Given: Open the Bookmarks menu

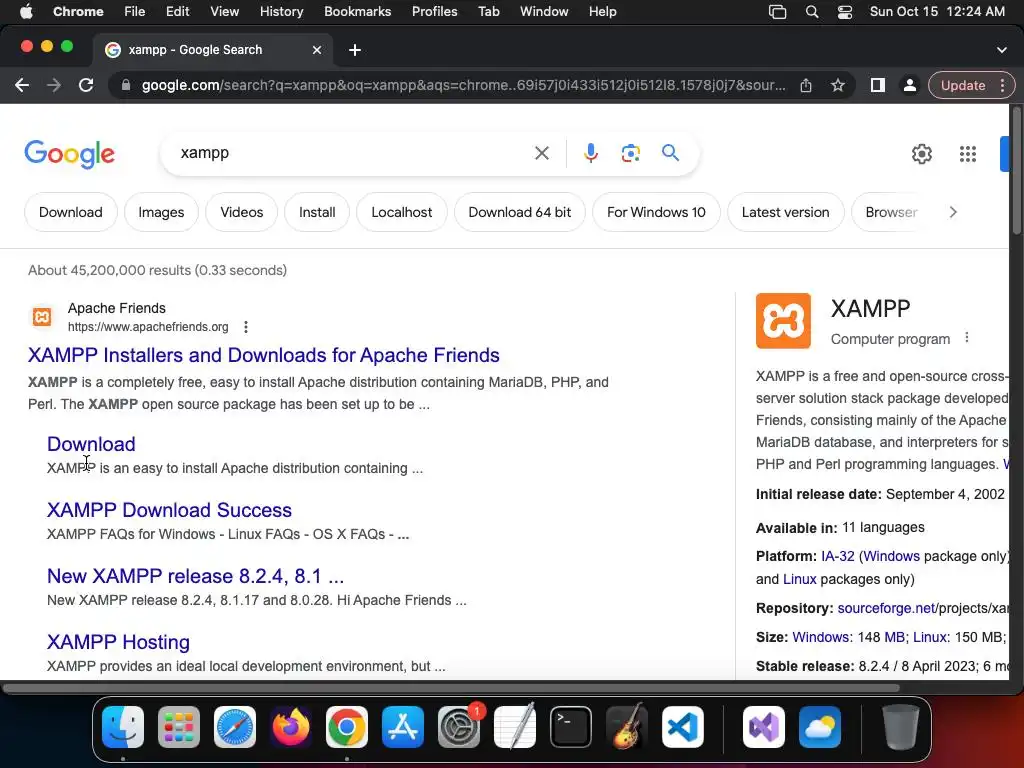Looking at the screenshot, I should pos(358,12).
